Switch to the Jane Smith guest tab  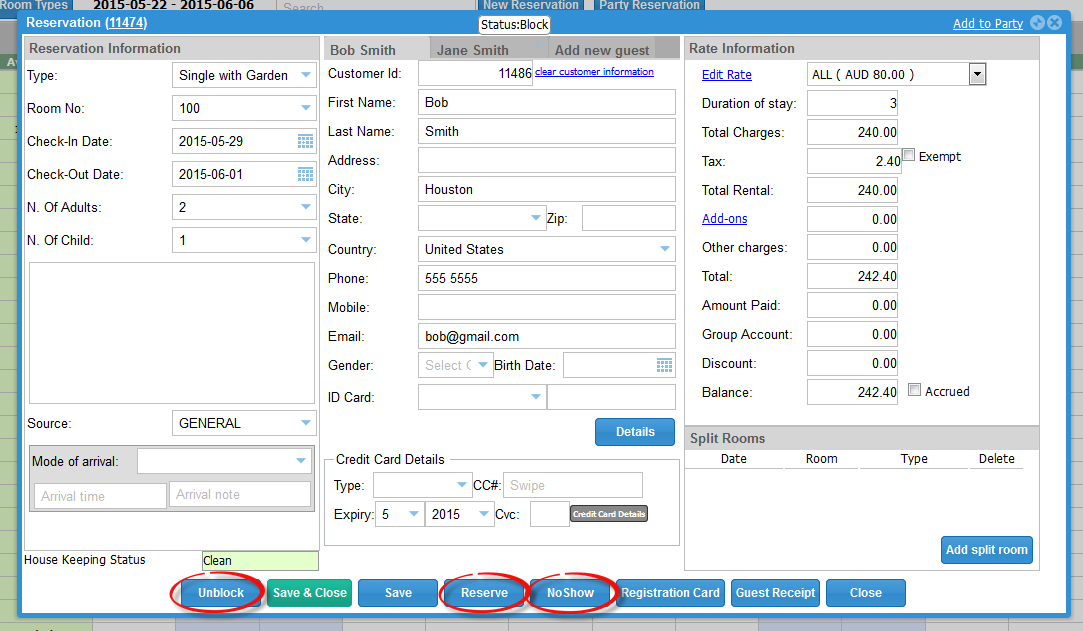472,50
